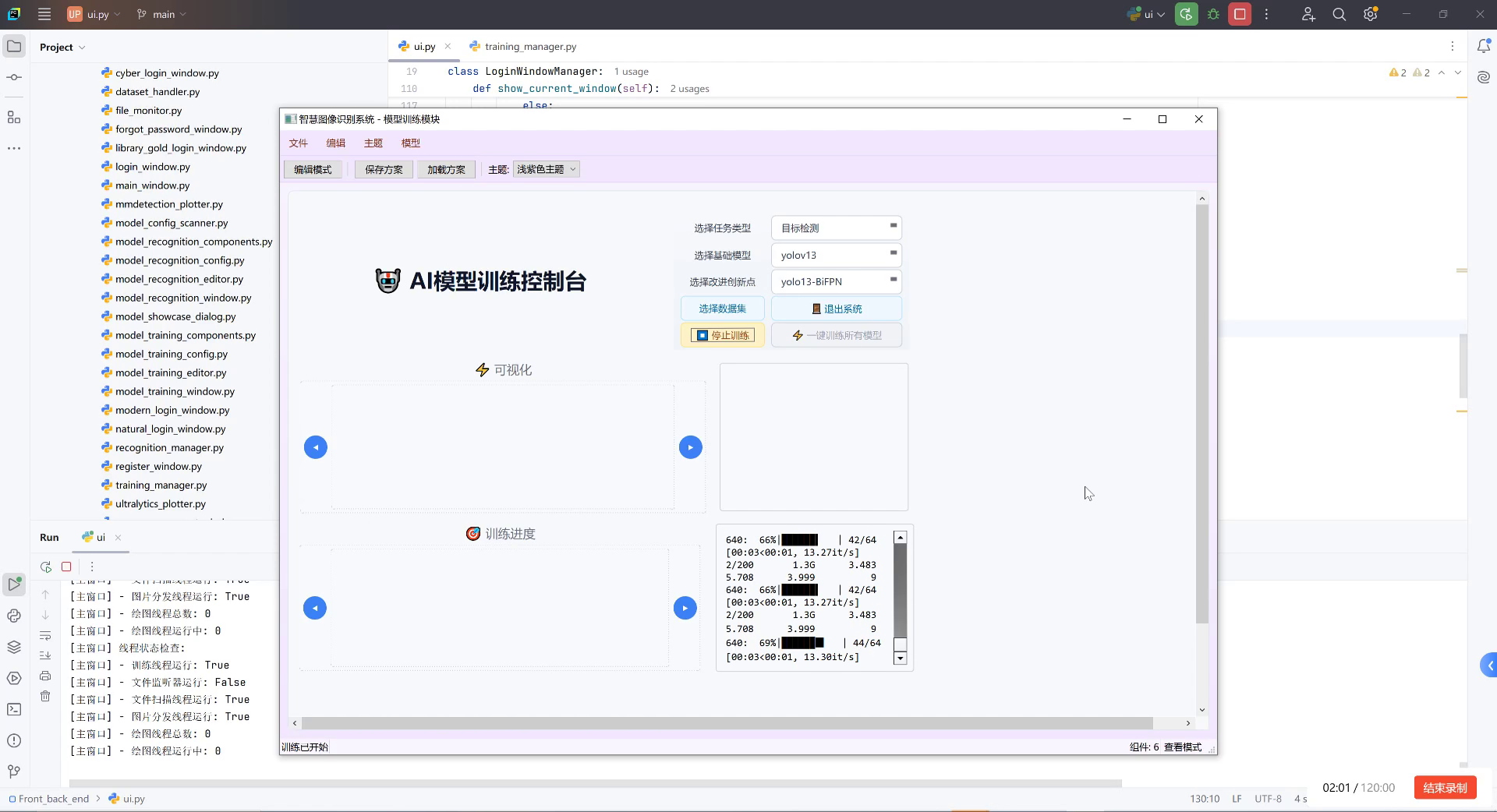
Task: Click 停止训练 to stop training
Action: [721, 334]
